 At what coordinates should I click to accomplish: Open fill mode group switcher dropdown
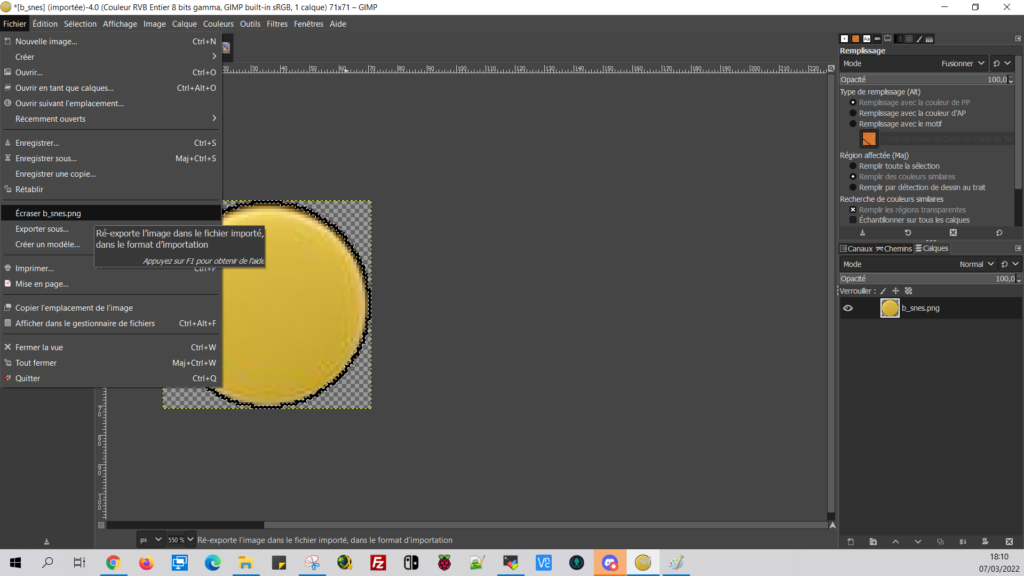(1002, 63)
